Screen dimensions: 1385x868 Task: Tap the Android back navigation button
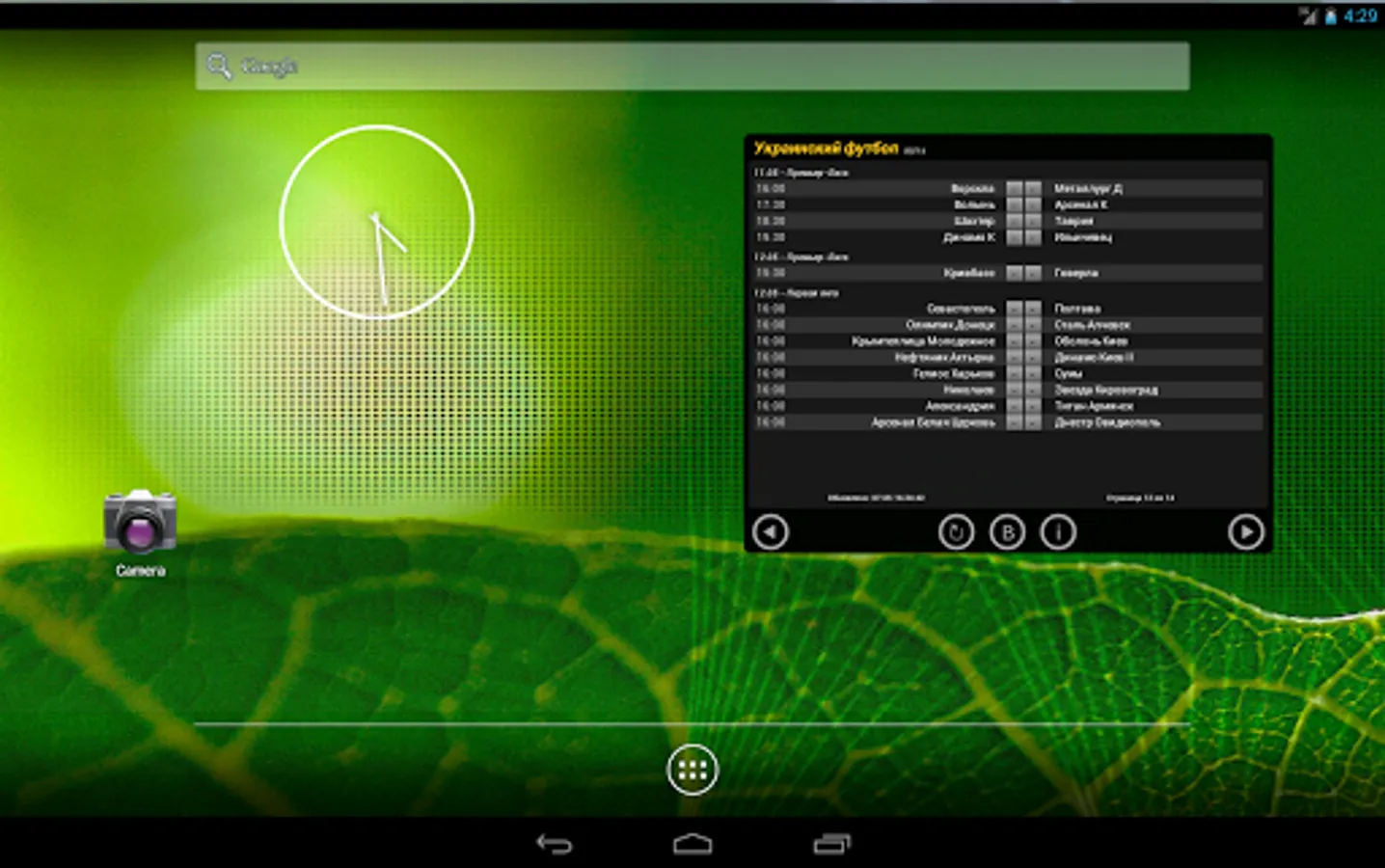[555, 844]
